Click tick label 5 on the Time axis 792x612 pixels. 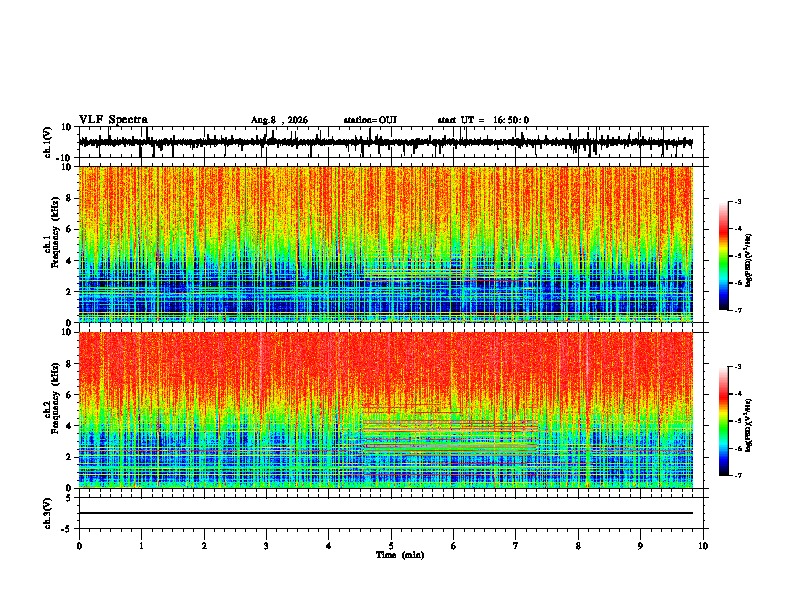[x=391, y=546]
